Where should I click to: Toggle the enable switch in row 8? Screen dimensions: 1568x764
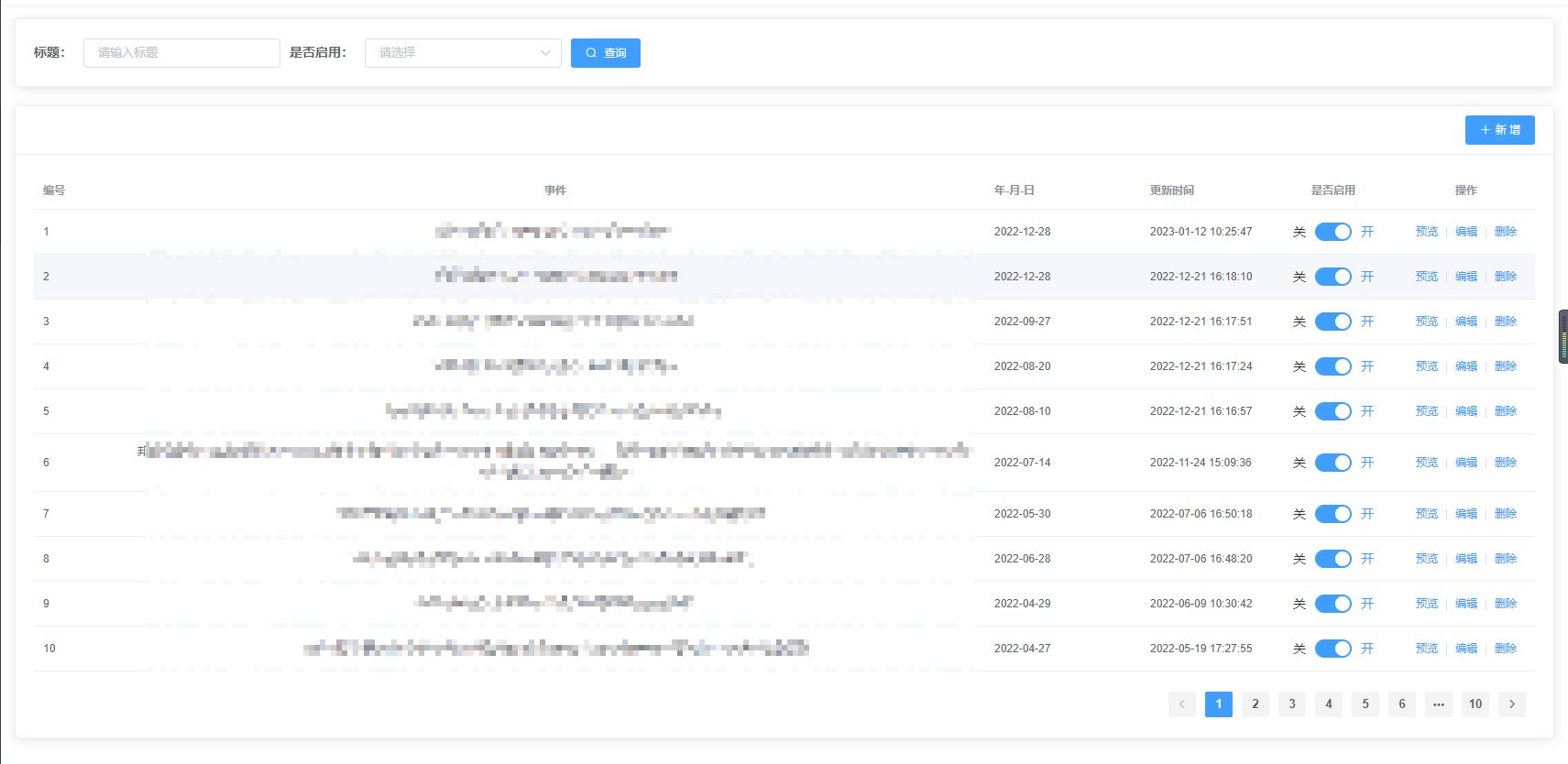[1332, 559]
